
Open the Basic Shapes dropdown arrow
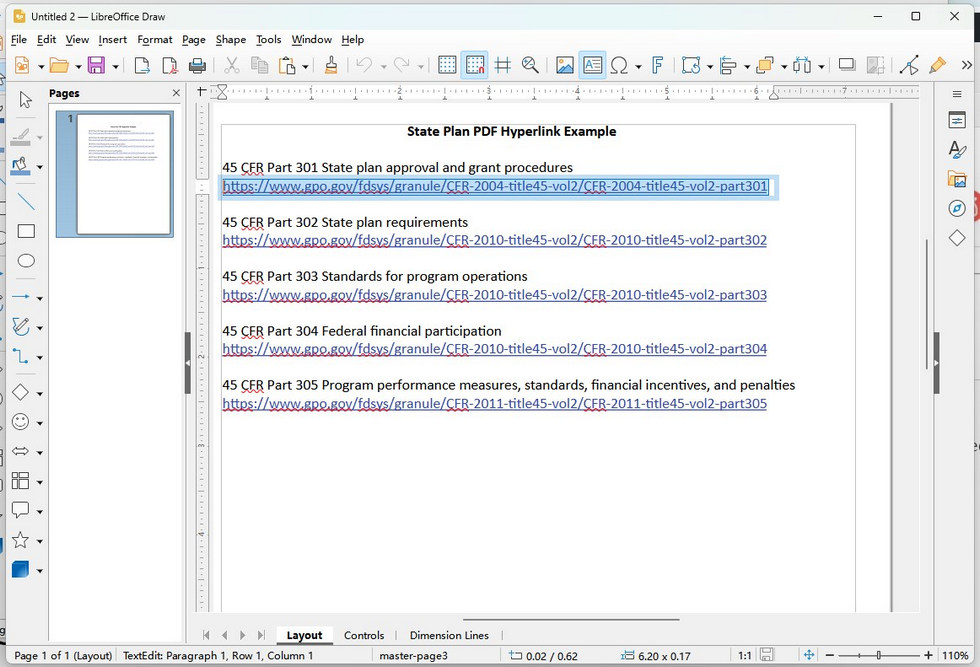38,391
